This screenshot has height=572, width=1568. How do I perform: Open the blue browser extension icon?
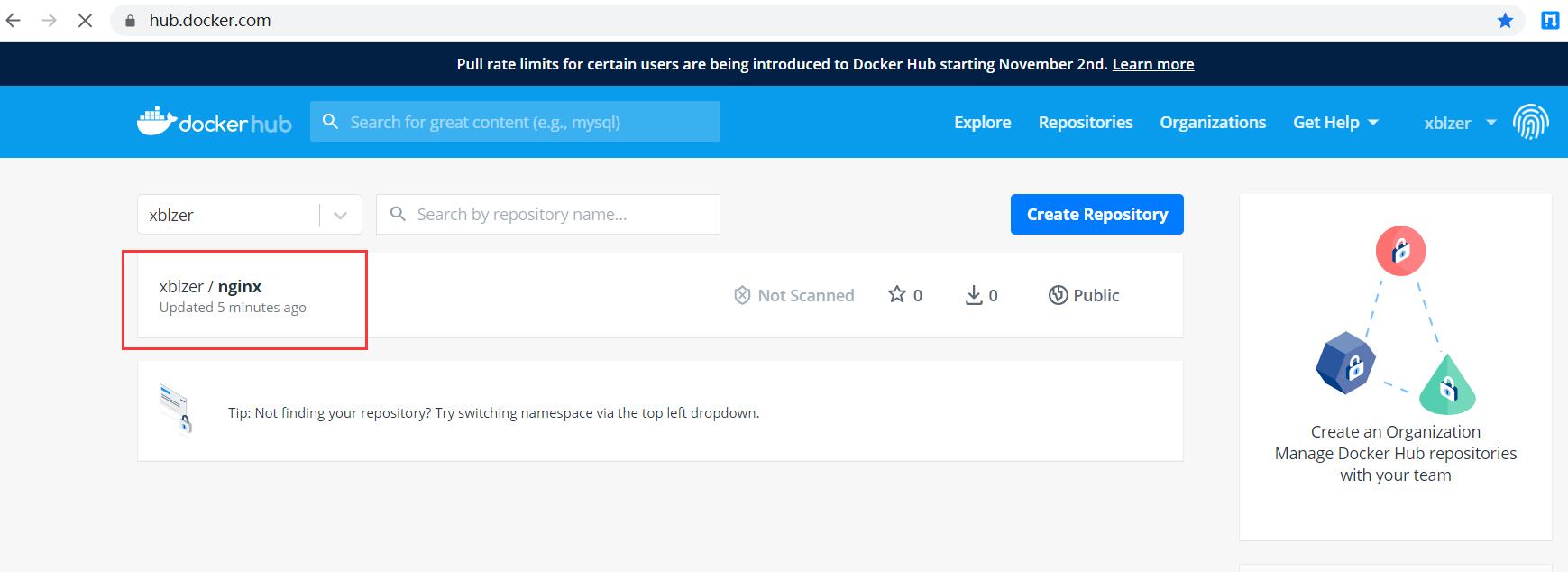1550,20
